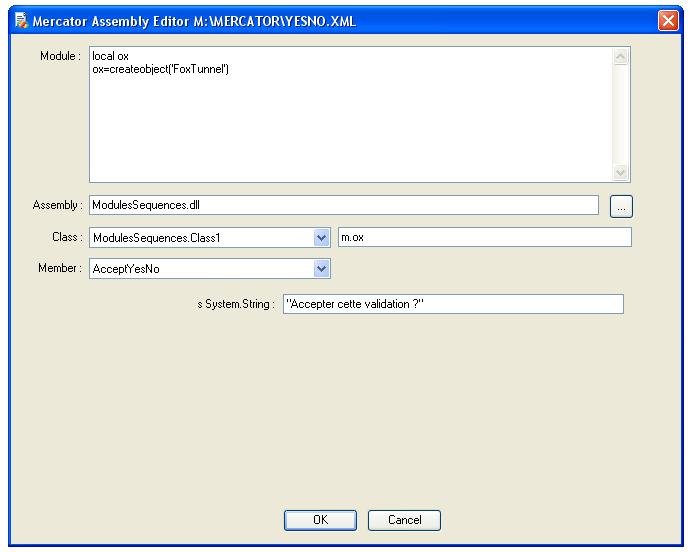
Task: Click the Module scrollbar down arrow
Action: (620, 172)
